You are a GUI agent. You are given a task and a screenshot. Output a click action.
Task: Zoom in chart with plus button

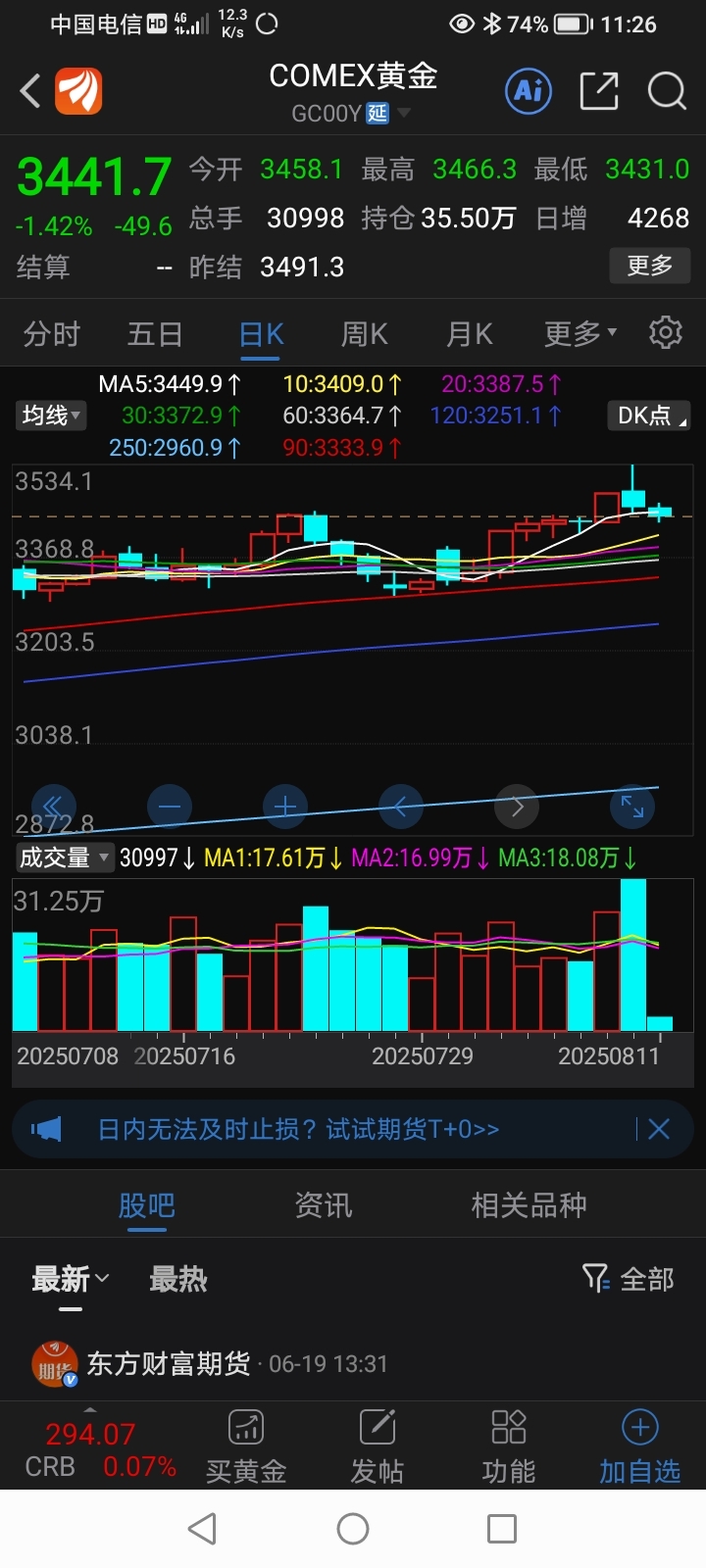(285, 808)
